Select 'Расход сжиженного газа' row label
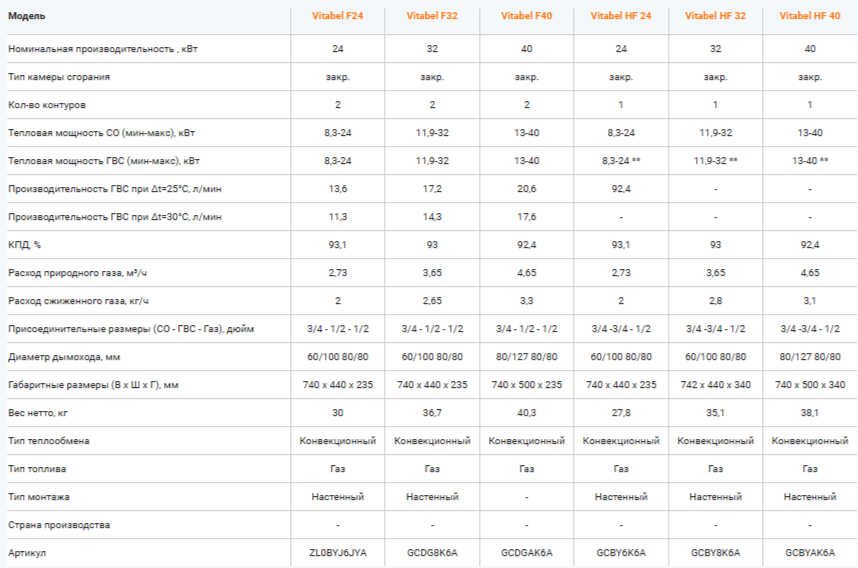Screen dimensions: 858x568 pyautogui.click(x=78, y=301)
